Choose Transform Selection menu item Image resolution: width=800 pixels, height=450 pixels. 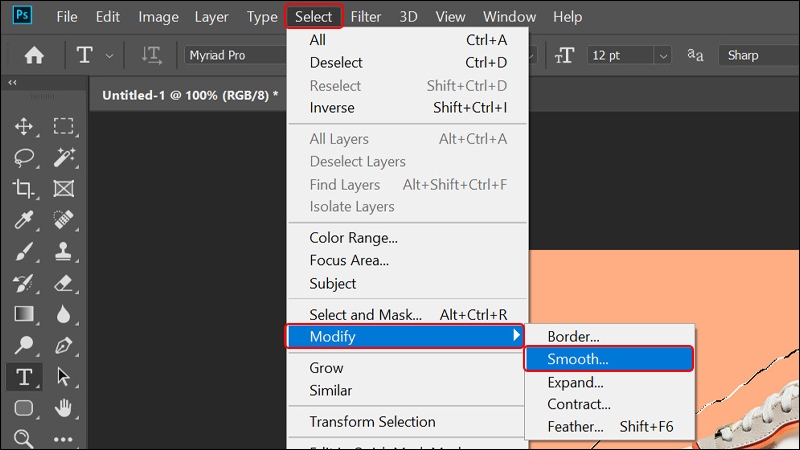coord(406,422)
